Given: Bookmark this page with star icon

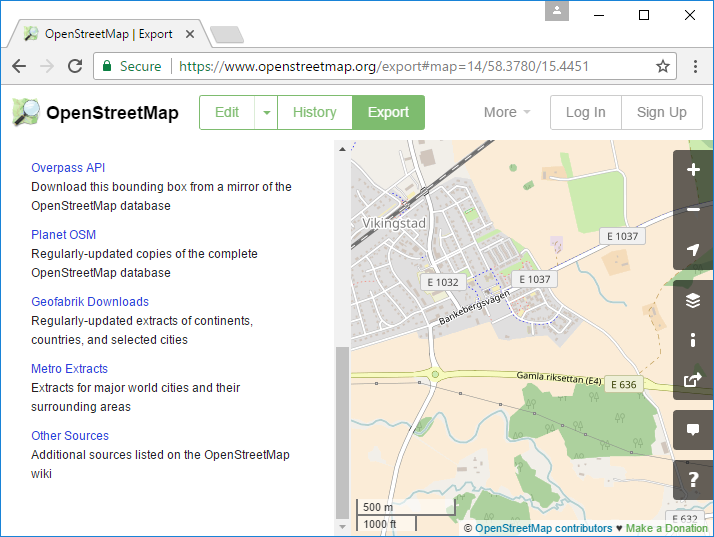Looking at the screenshot, I should click(x=663, y=66).
